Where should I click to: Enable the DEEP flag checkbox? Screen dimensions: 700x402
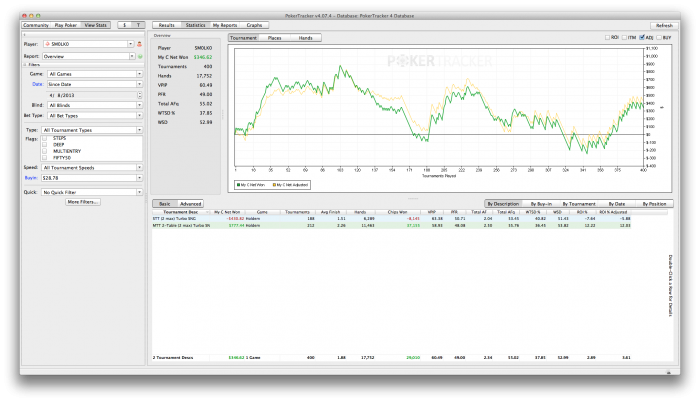(45, 145)
